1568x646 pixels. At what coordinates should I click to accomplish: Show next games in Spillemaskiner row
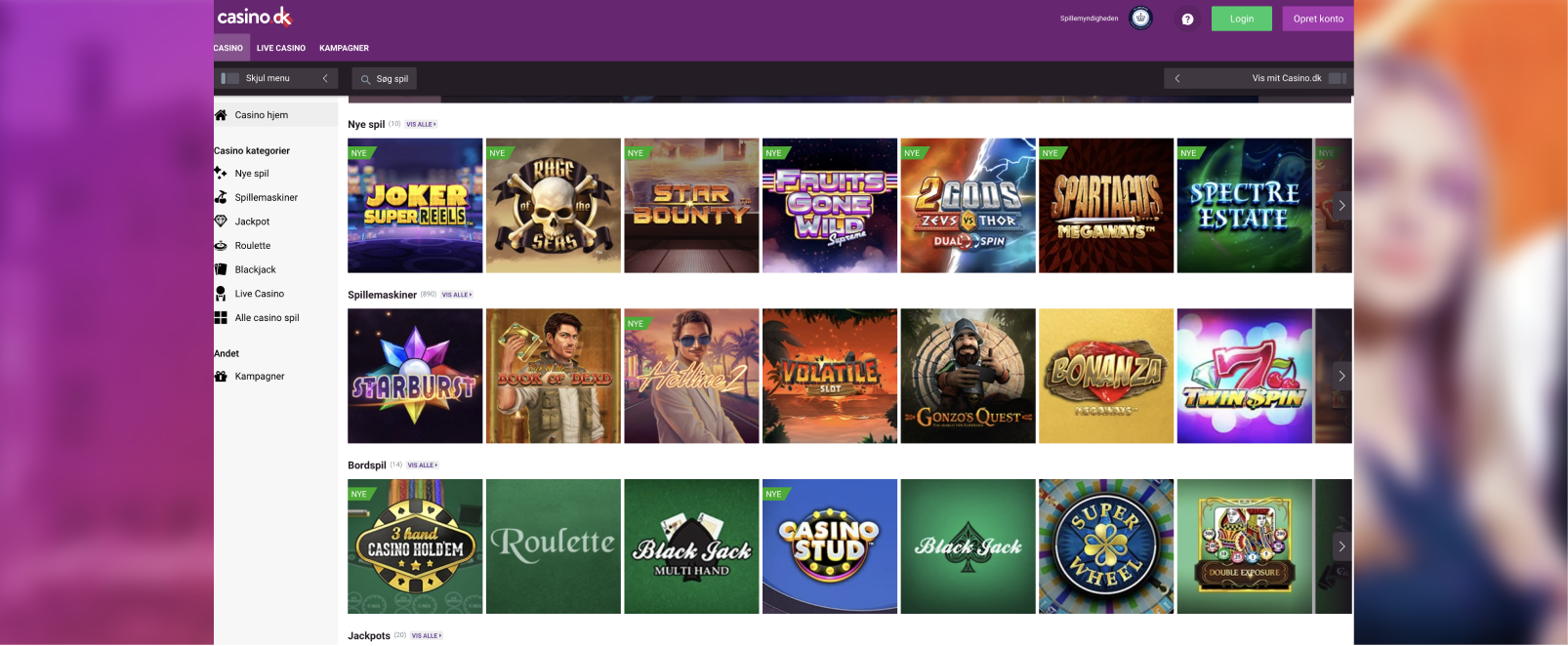click(1341, 376)
